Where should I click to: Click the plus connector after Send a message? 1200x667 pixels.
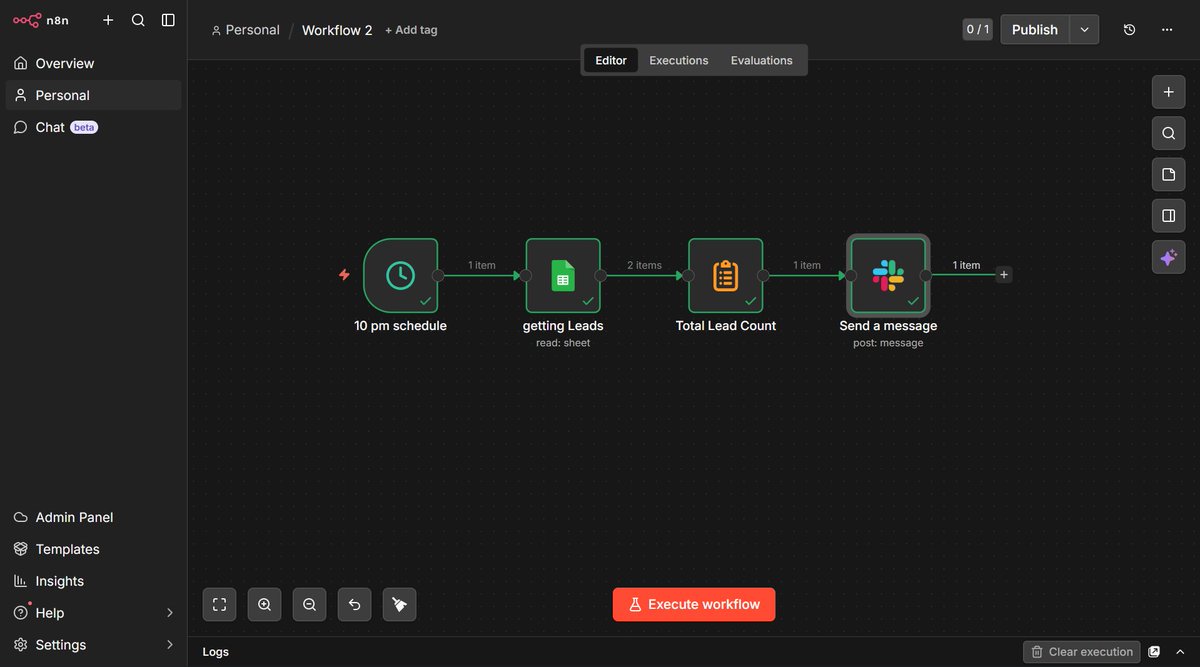tap(1004, 275)
